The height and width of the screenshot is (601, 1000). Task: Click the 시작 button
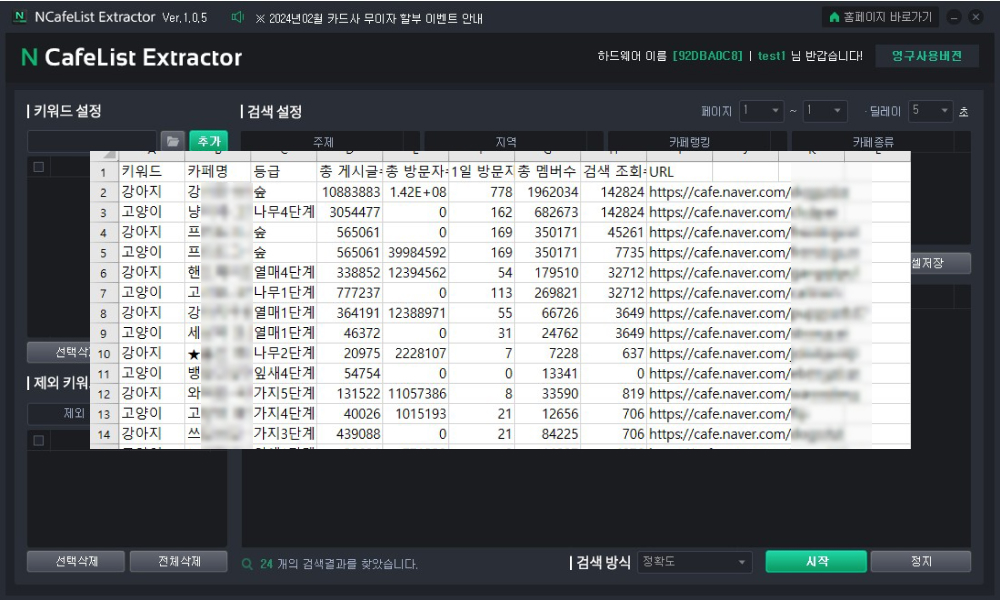(816, 561)
